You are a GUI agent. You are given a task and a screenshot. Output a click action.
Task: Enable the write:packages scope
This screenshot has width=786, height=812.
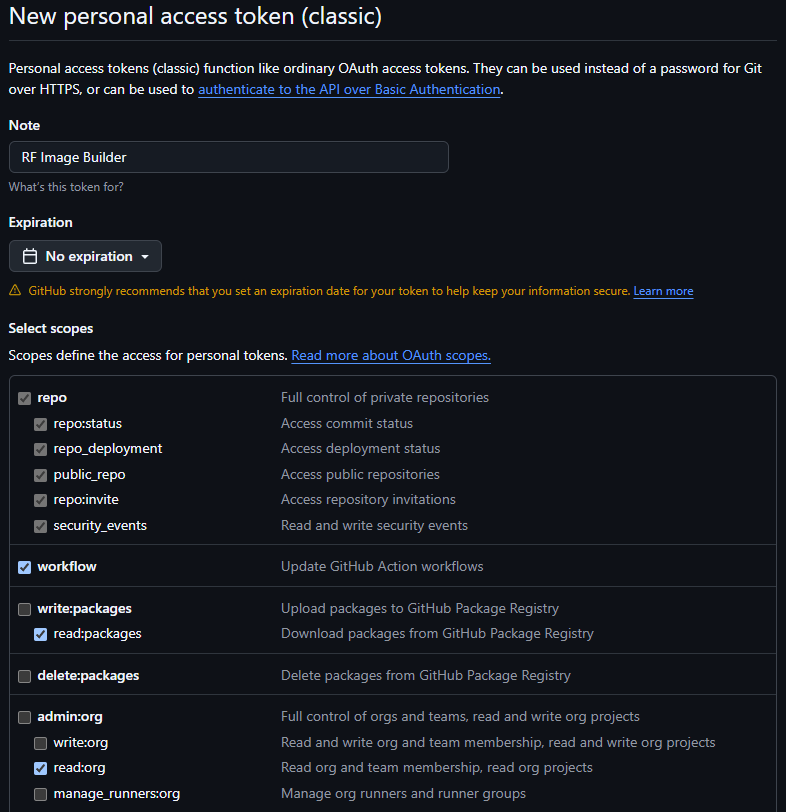[25, 608]
